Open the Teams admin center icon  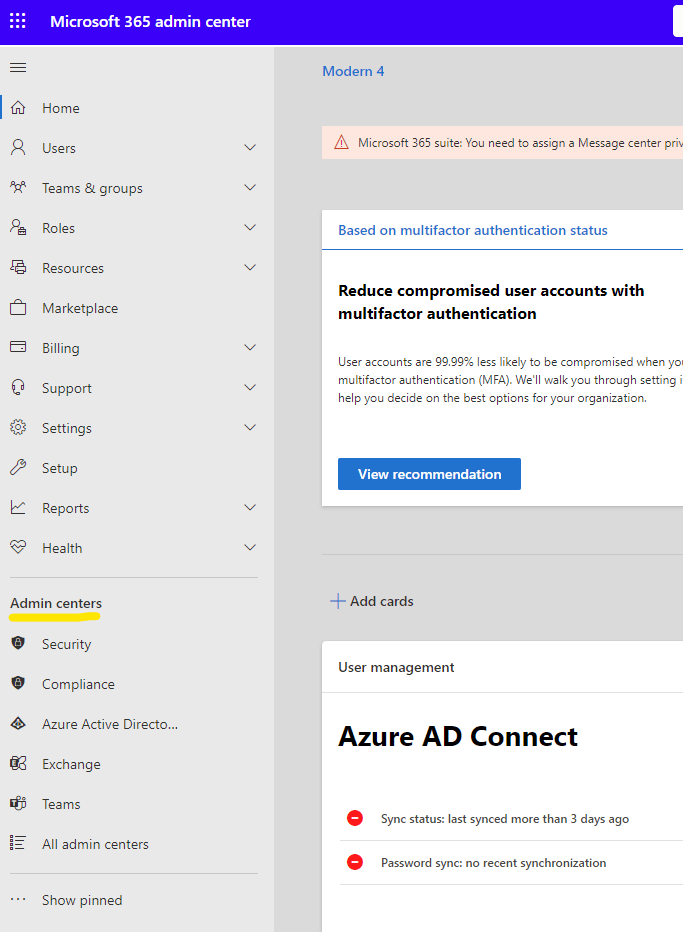pos(18,804)
